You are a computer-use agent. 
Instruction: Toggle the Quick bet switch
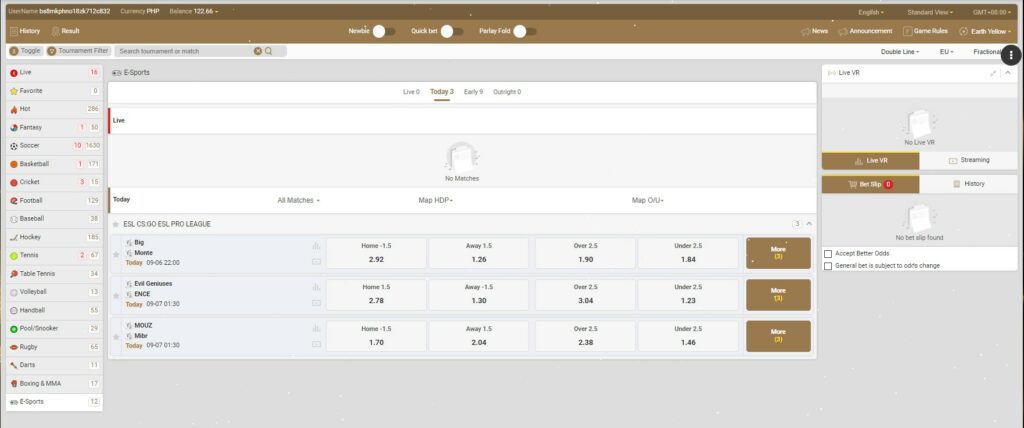coord(453,31)
